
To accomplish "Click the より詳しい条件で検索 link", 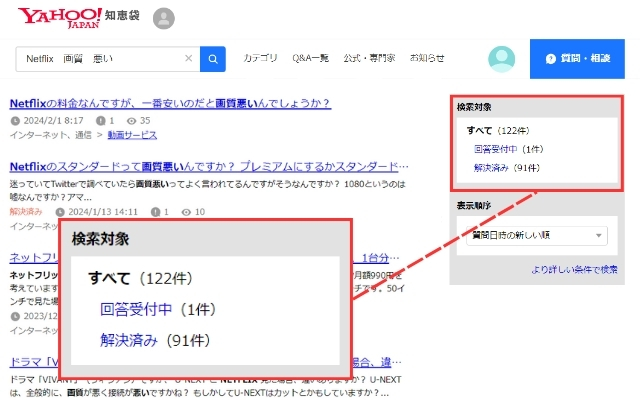I will [574, 269].
